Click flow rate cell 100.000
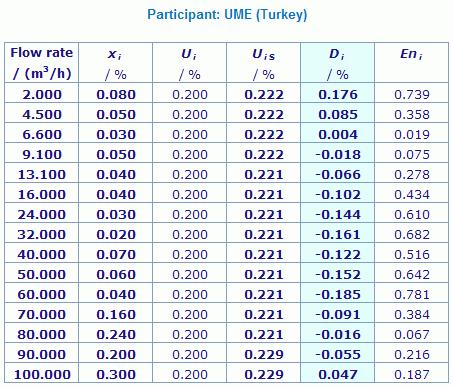This screenshot has width=453, height=387. (42, 375)
